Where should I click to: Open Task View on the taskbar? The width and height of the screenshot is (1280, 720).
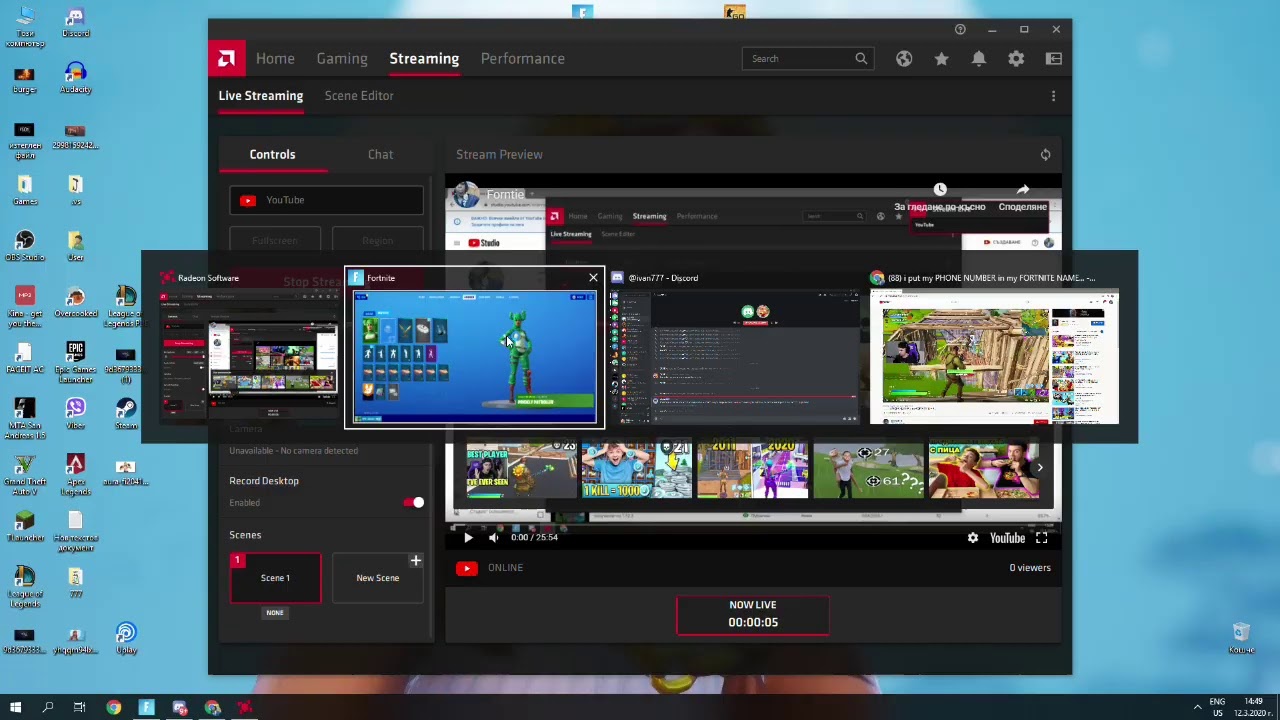(79, 707)
